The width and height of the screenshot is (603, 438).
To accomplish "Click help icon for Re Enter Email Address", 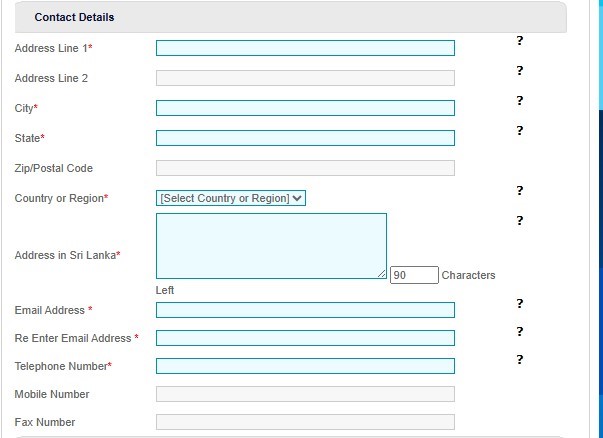I will [520, 332].
